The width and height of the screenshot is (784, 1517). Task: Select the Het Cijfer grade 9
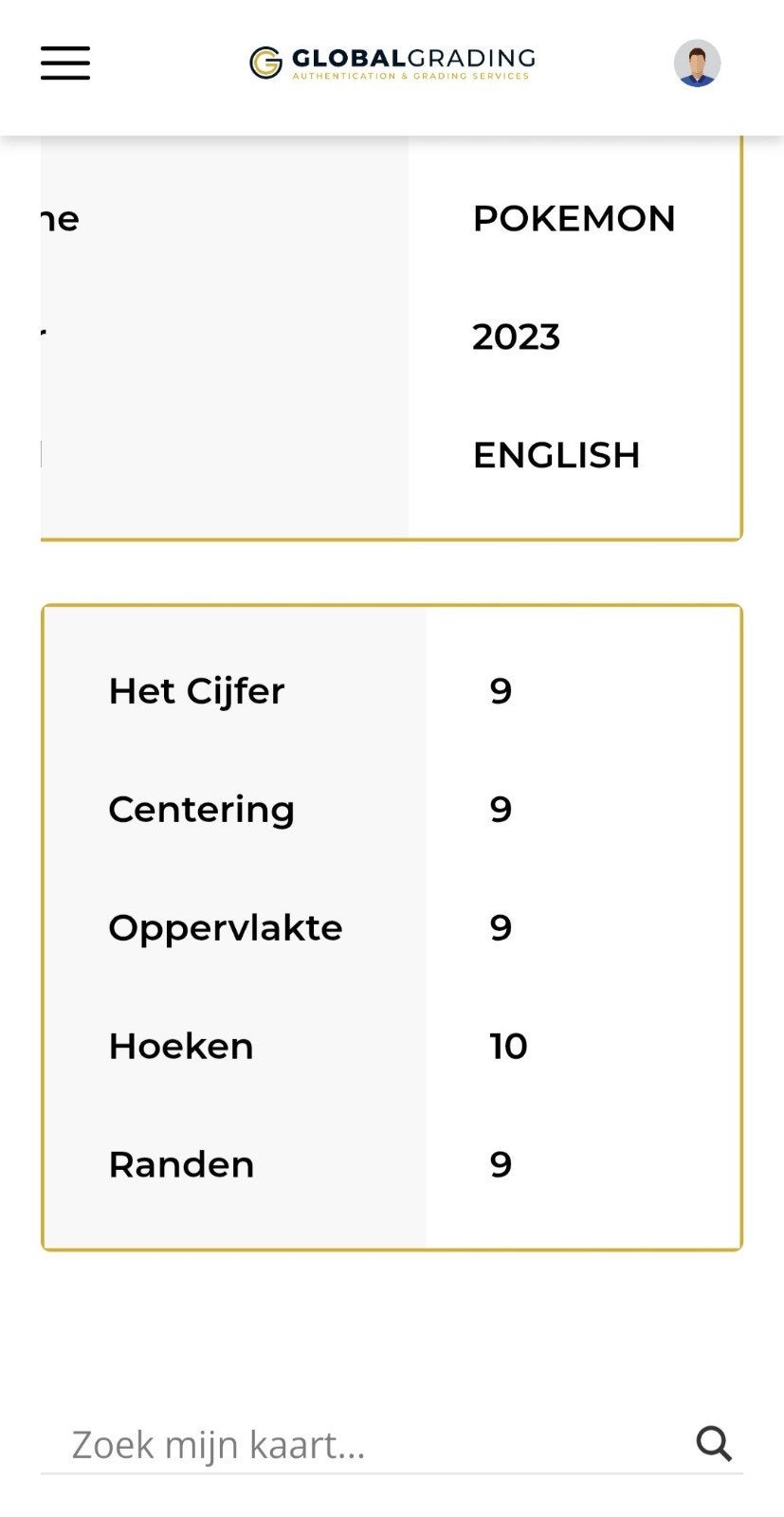pos(501,691)
